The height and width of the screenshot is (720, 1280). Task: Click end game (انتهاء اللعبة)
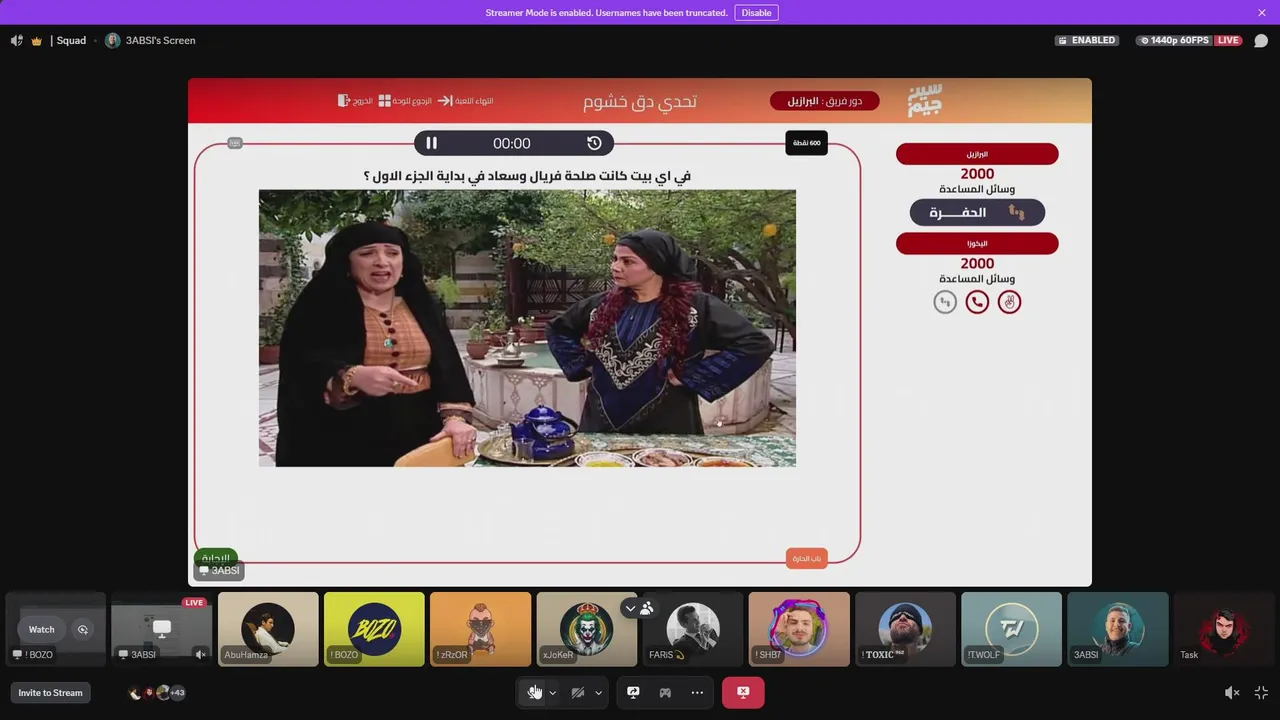(465, 101)
